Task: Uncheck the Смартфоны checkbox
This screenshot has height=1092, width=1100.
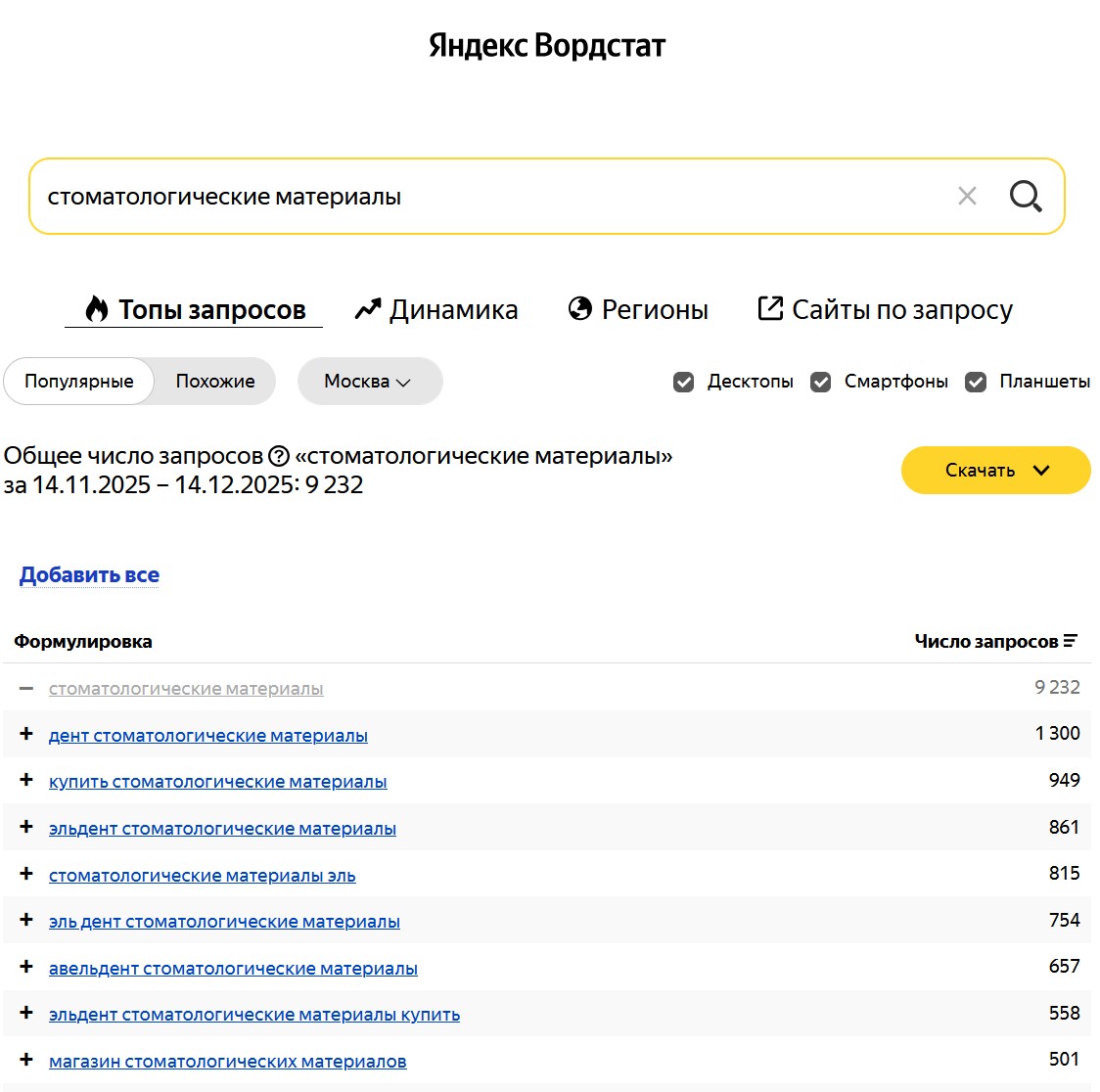Action: click(820, 382)
